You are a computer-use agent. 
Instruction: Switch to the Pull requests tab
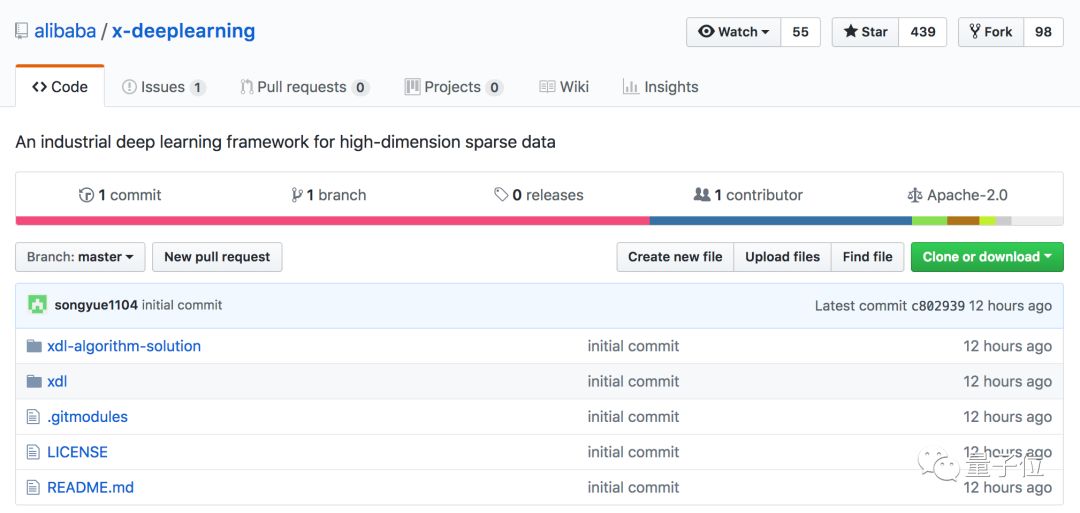(x=304, y=87)
